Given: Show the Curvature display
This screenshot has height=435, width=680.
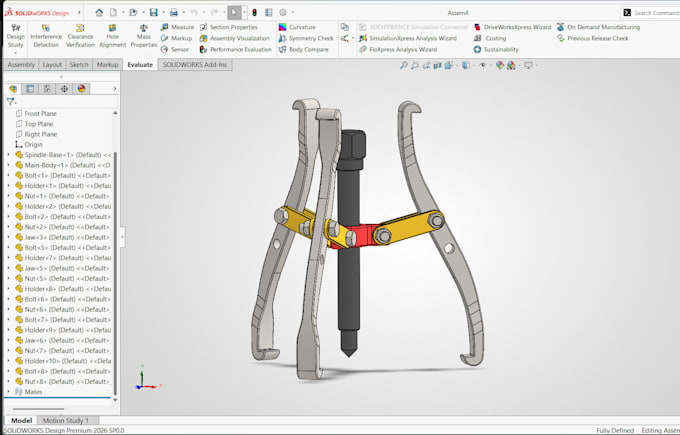Looking at the screenshot, I should pos(297,27).
